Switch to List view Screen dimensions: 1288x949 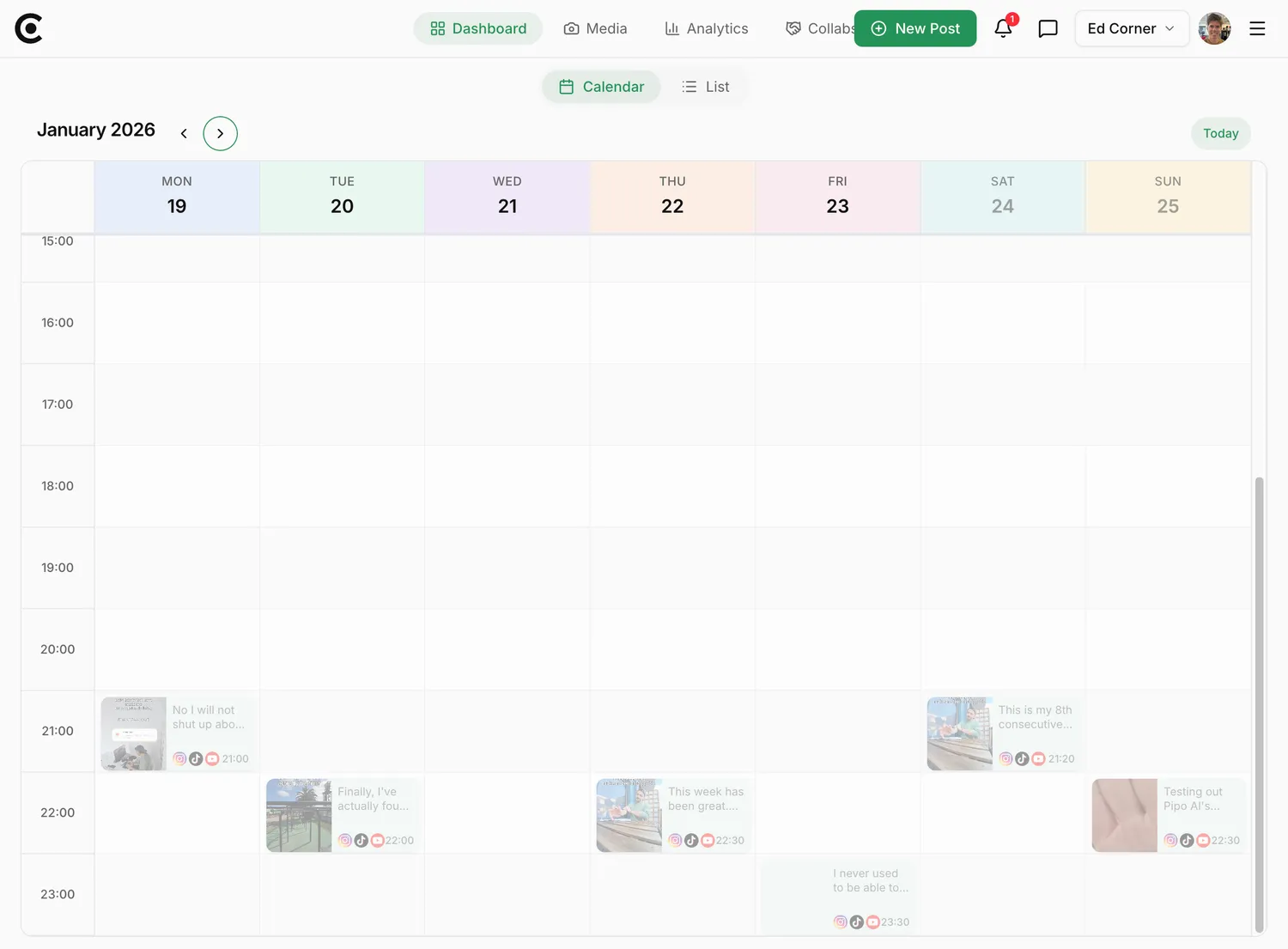pyautogui.click(x=705, y=87)
